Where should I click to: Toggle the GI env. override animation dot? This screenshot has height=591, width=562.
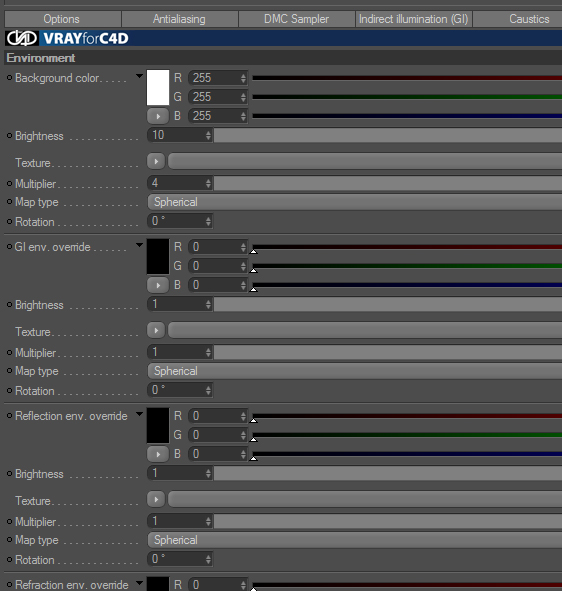(x=9, y=247)
